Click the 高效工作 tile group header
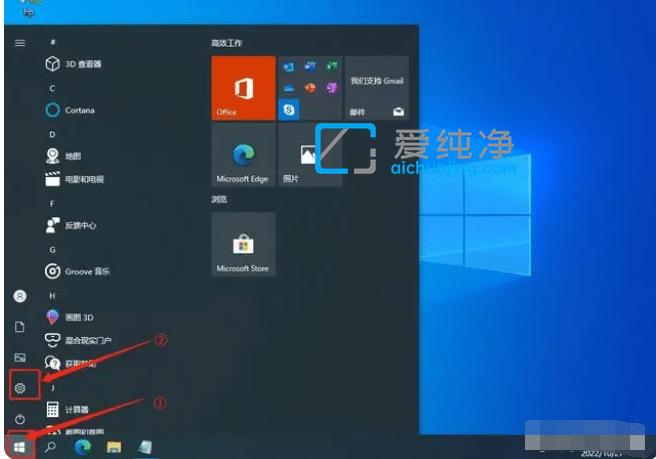 226,43
